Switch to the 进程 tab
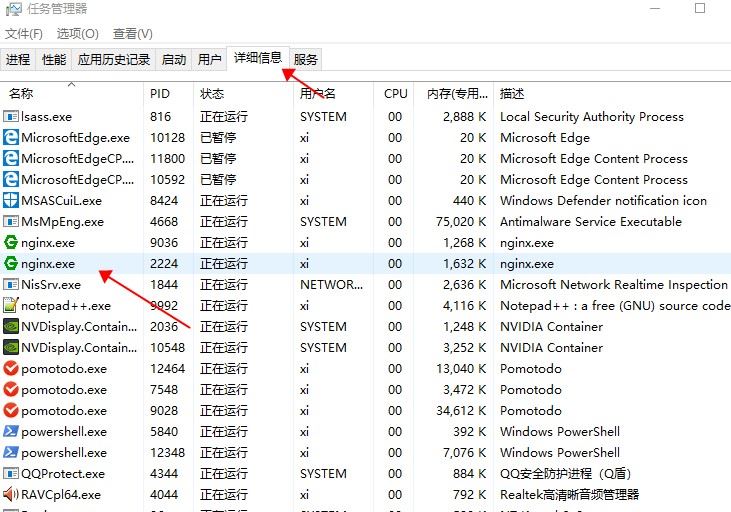The image size is (731, 512). coord(18,60)
